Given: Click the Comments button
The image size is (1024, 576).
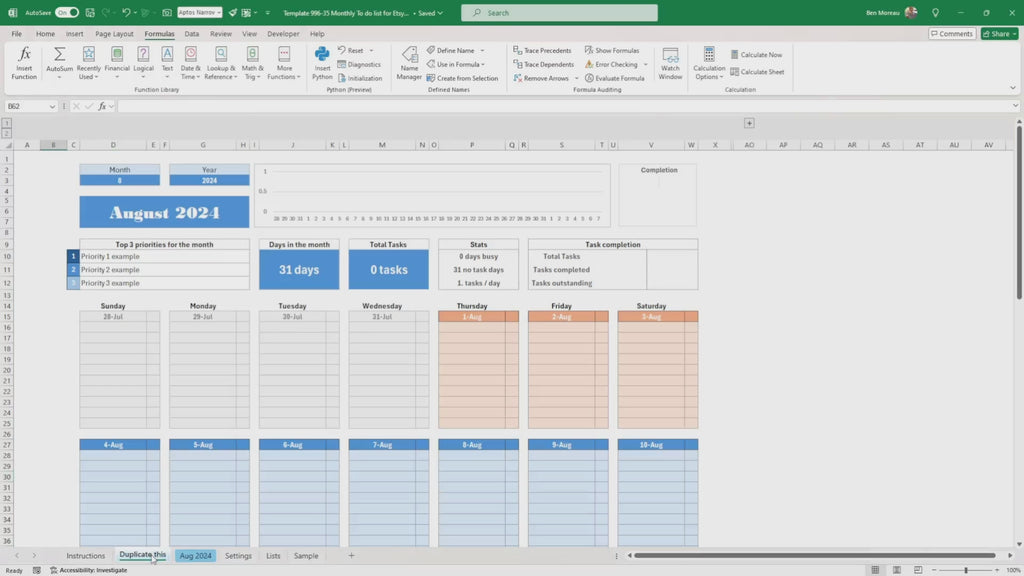Looking at the screenshot, I should [x=951, y=34].
